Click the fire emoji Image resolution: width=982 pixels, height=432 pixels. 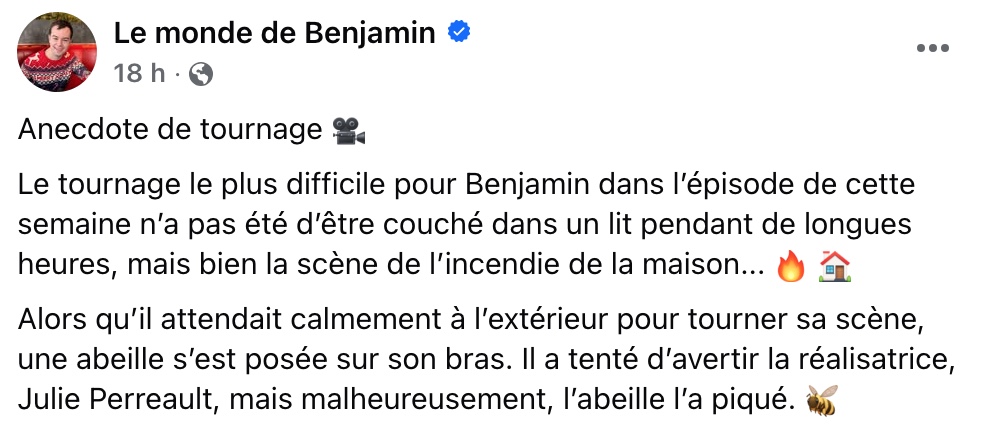tap(790, 264)
